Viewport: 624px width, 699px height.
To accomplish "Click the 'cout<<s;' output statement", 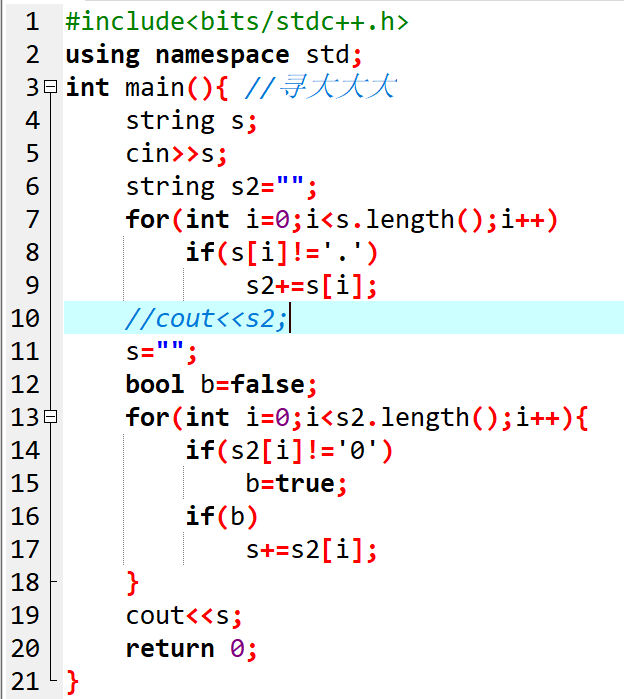I will coord(184,616).
